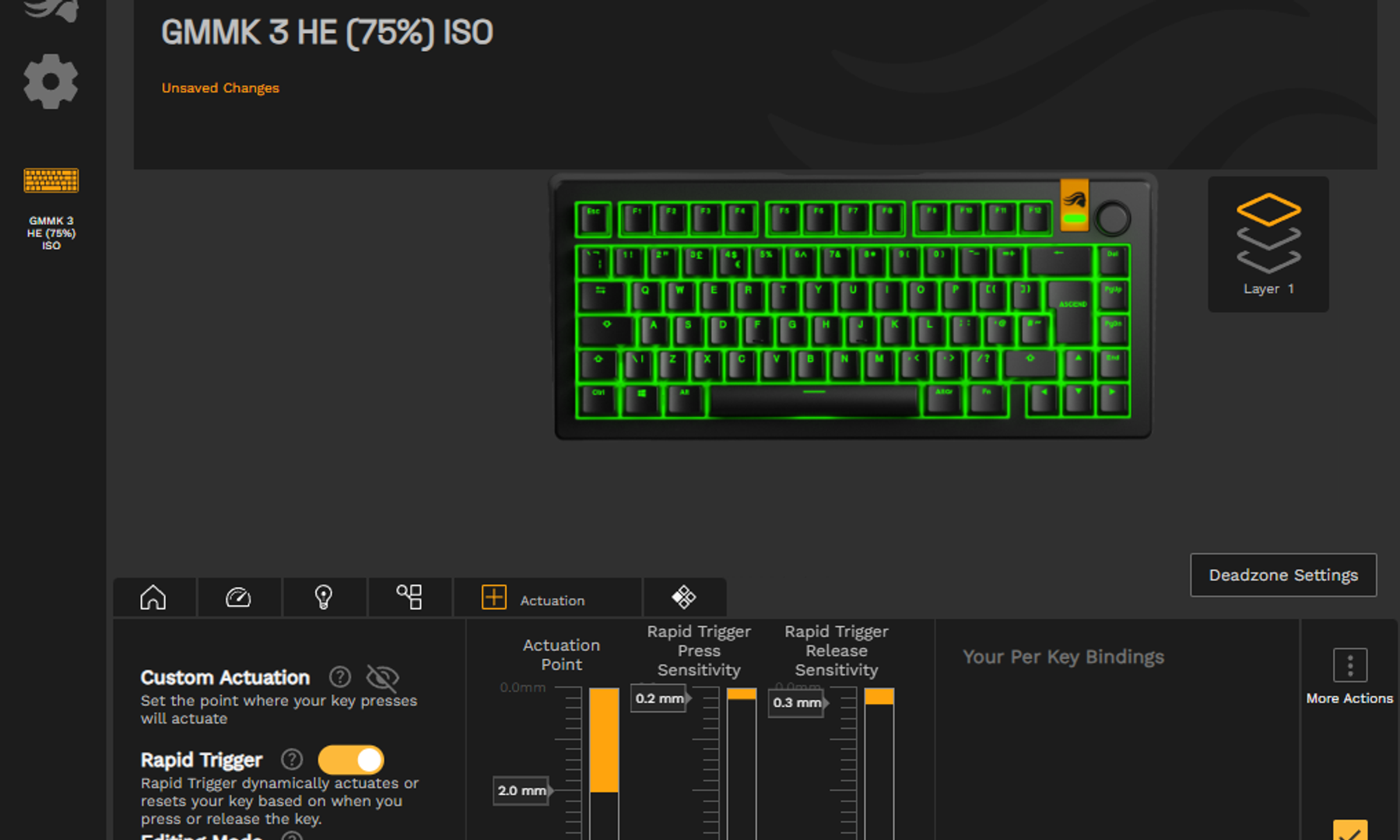Select the D key on the keyboard
Viewport: 1400px width, 840px height.
[722, 331]
